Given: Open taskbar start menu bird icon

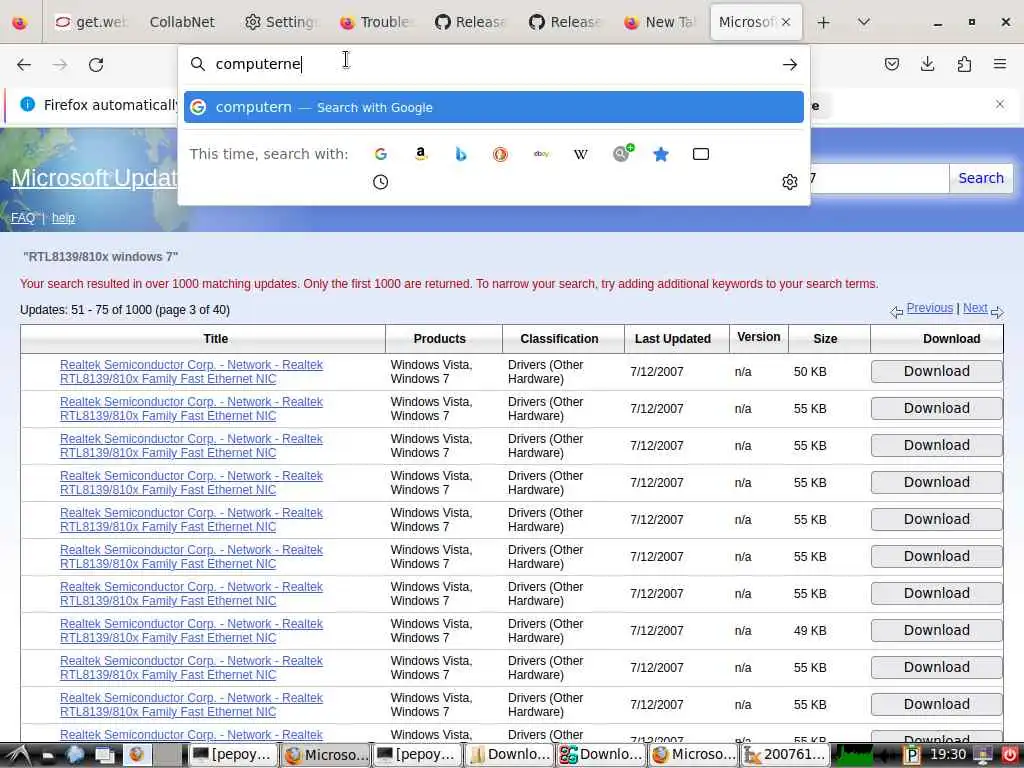Looking at the screenshot, I should [x=18, y=755].
